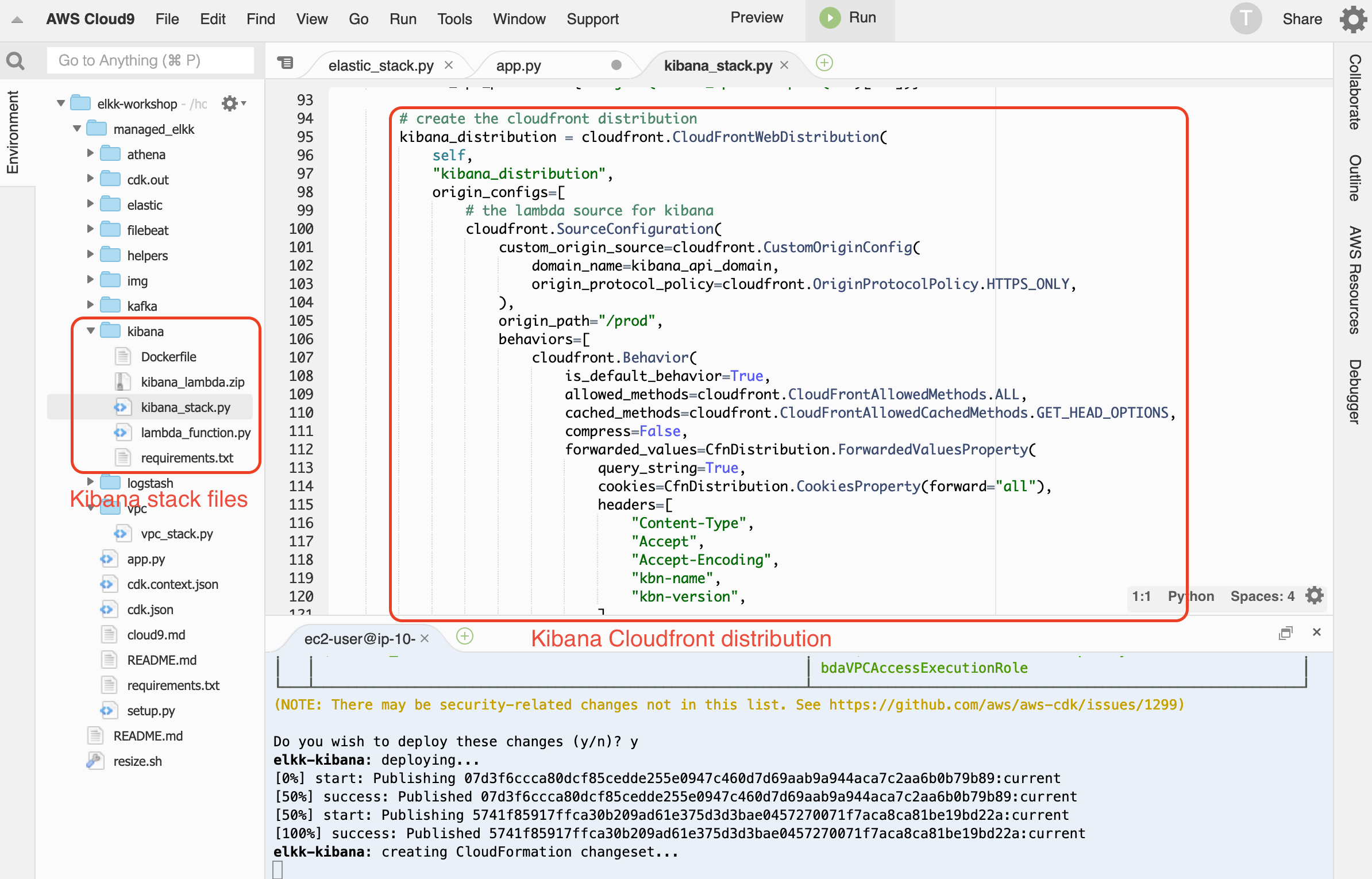The image size is (1372, 879).
Task: Open resize.sh script file
Action: pos(137,761)
